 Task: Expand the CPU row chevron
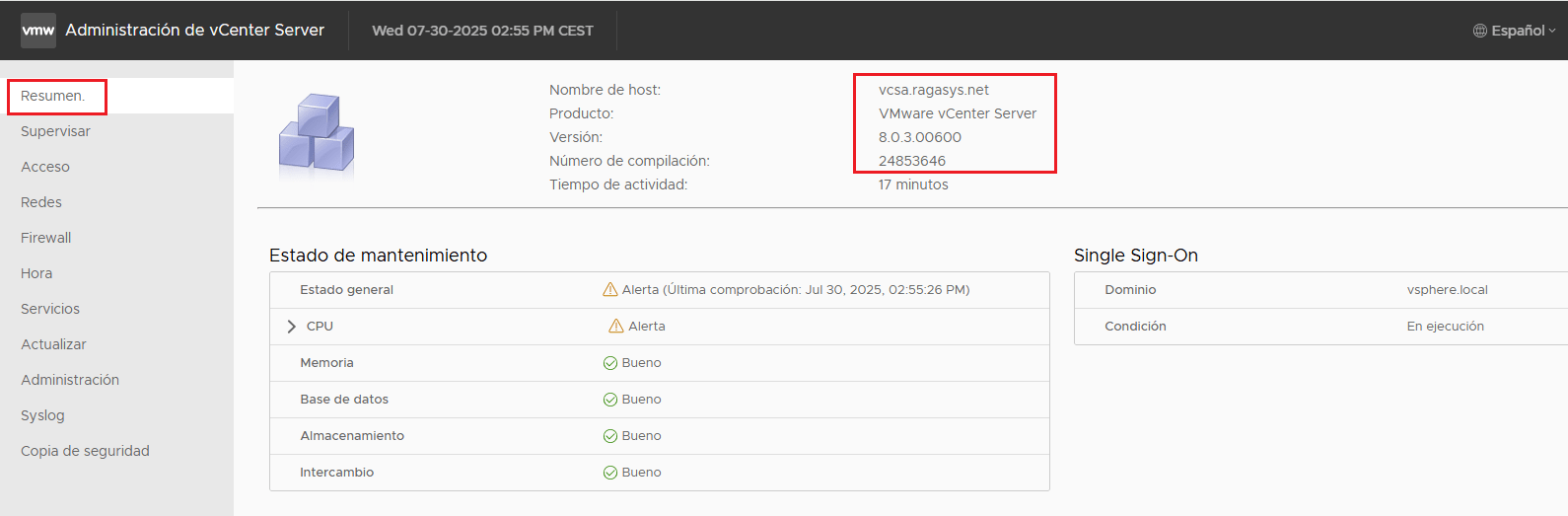pos(291,327)
